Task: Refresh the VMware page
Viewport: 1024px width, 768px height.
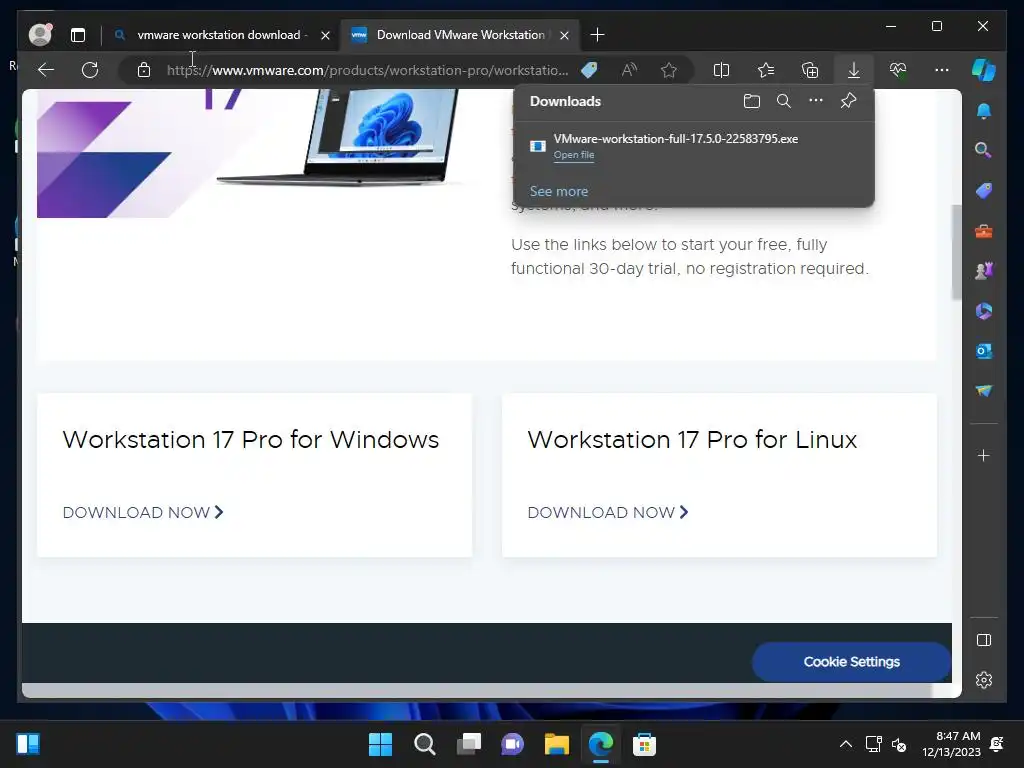Action: coord(90,70)
